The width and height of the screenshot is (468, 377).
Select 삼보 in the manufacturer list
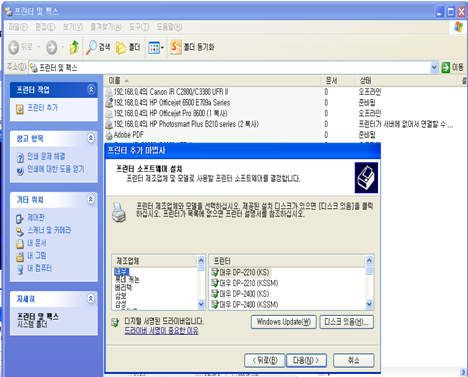click(x=121, y=295)
